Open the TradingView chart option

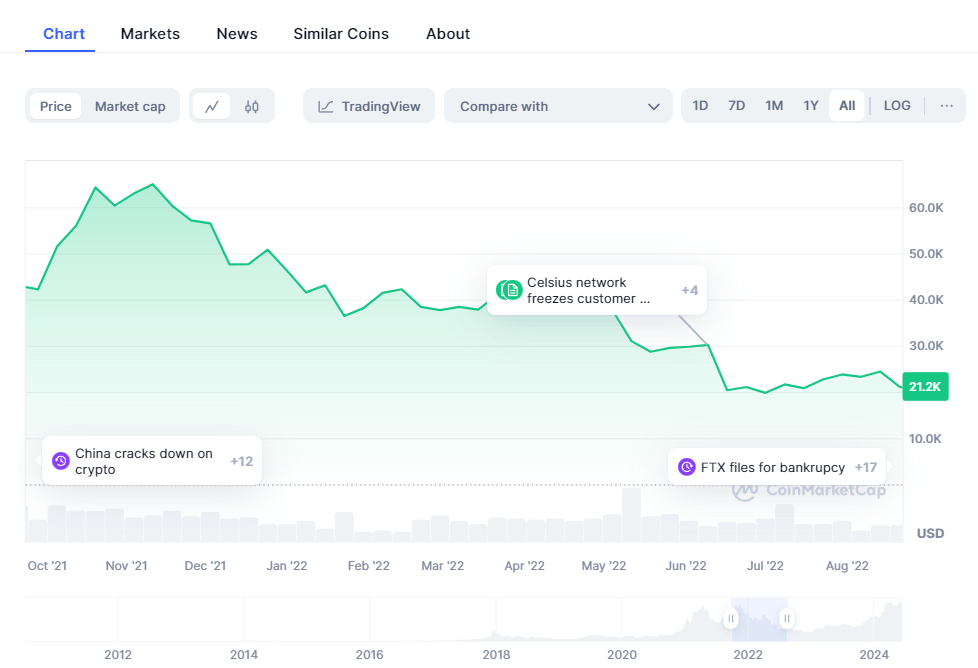coord(368,105)
